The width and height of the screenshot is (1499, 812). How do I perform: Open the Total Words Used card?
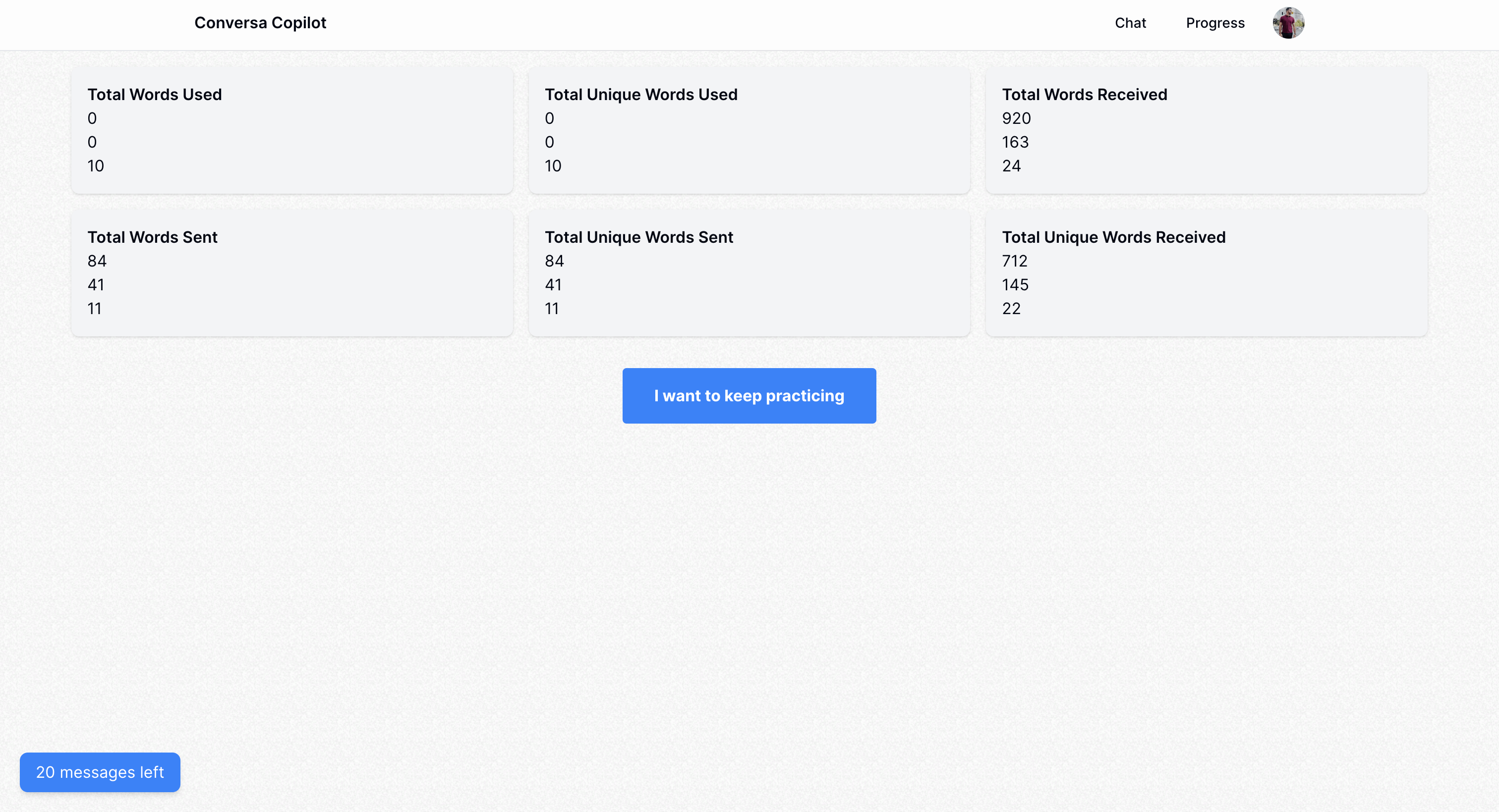[x=292, y=130]
